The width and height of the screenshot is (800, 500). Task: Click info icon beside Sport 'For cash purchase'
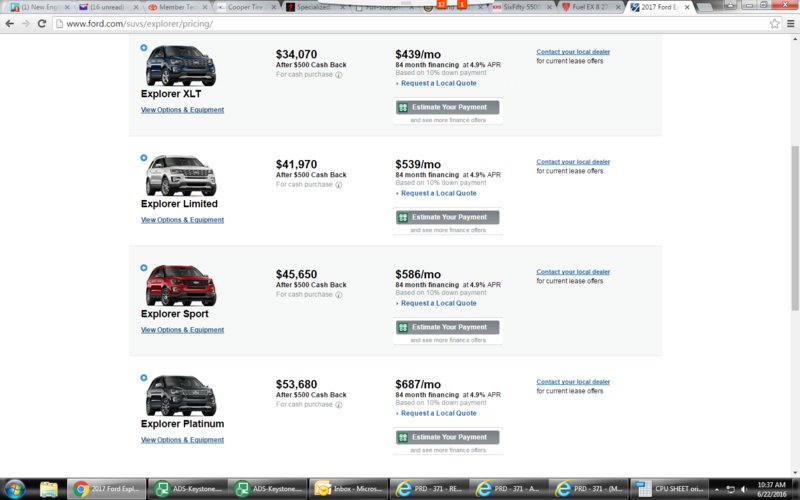[339, 295]
